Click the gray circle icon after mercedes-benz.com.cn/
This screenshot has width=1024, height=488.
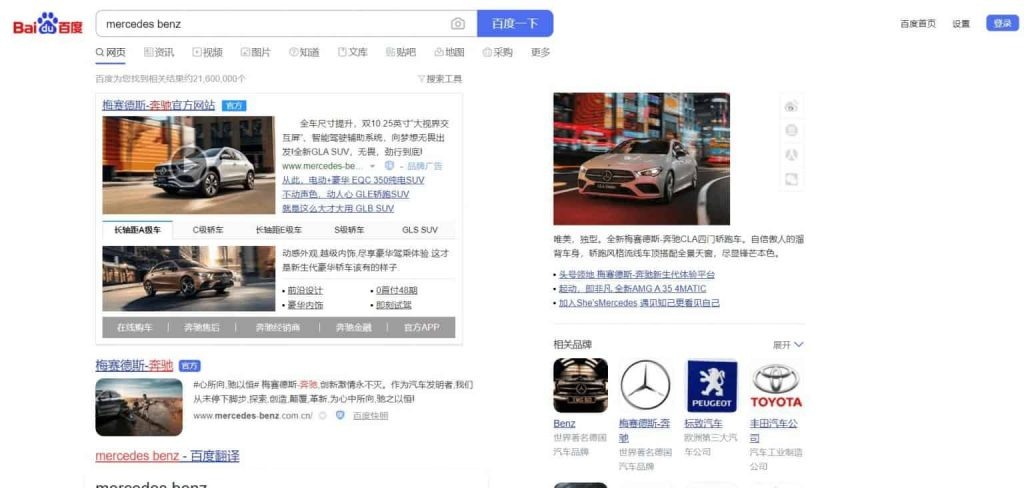pos(323,415)
